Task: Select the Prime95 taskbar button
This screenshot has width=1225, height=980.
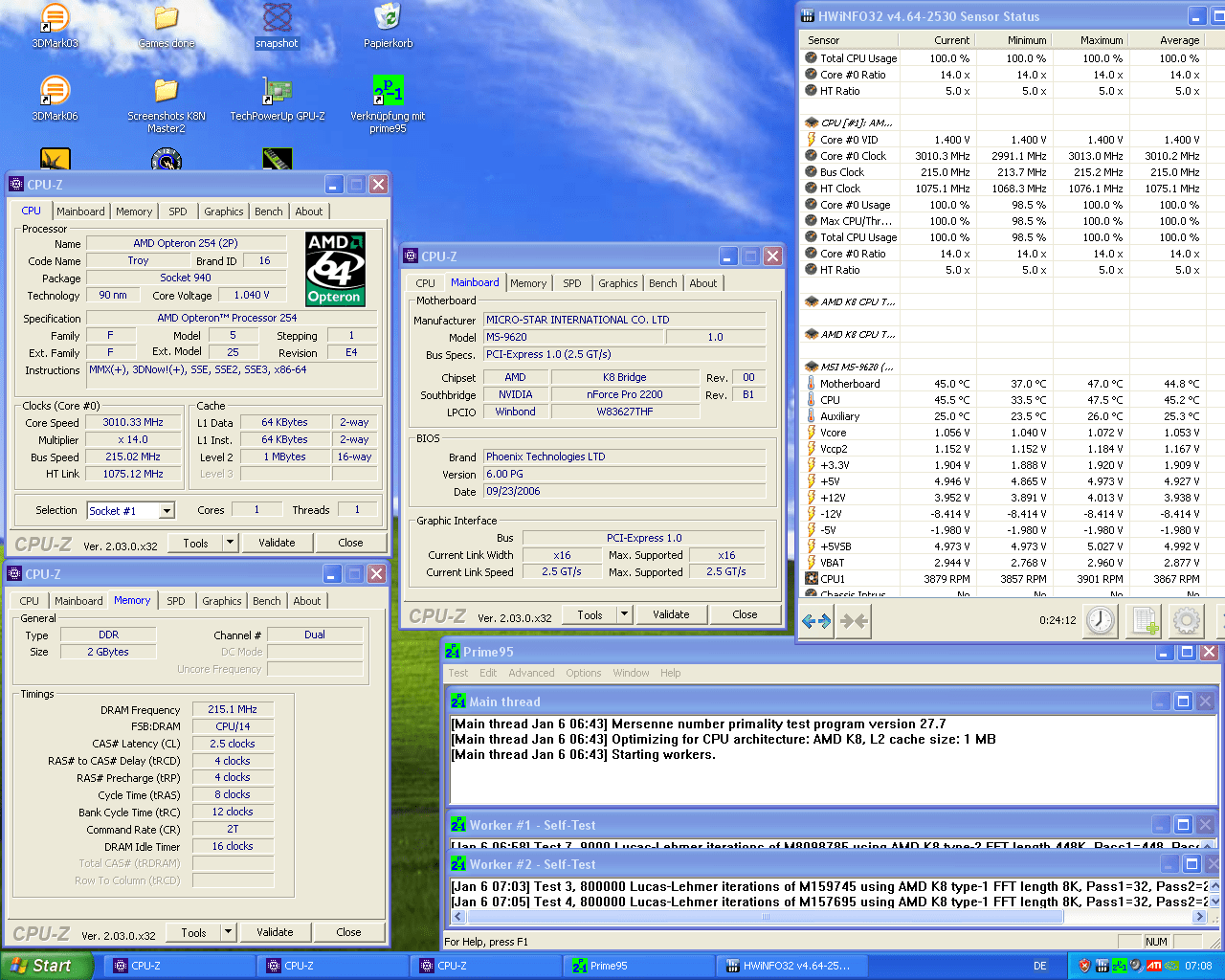Action: click(639, 966)
